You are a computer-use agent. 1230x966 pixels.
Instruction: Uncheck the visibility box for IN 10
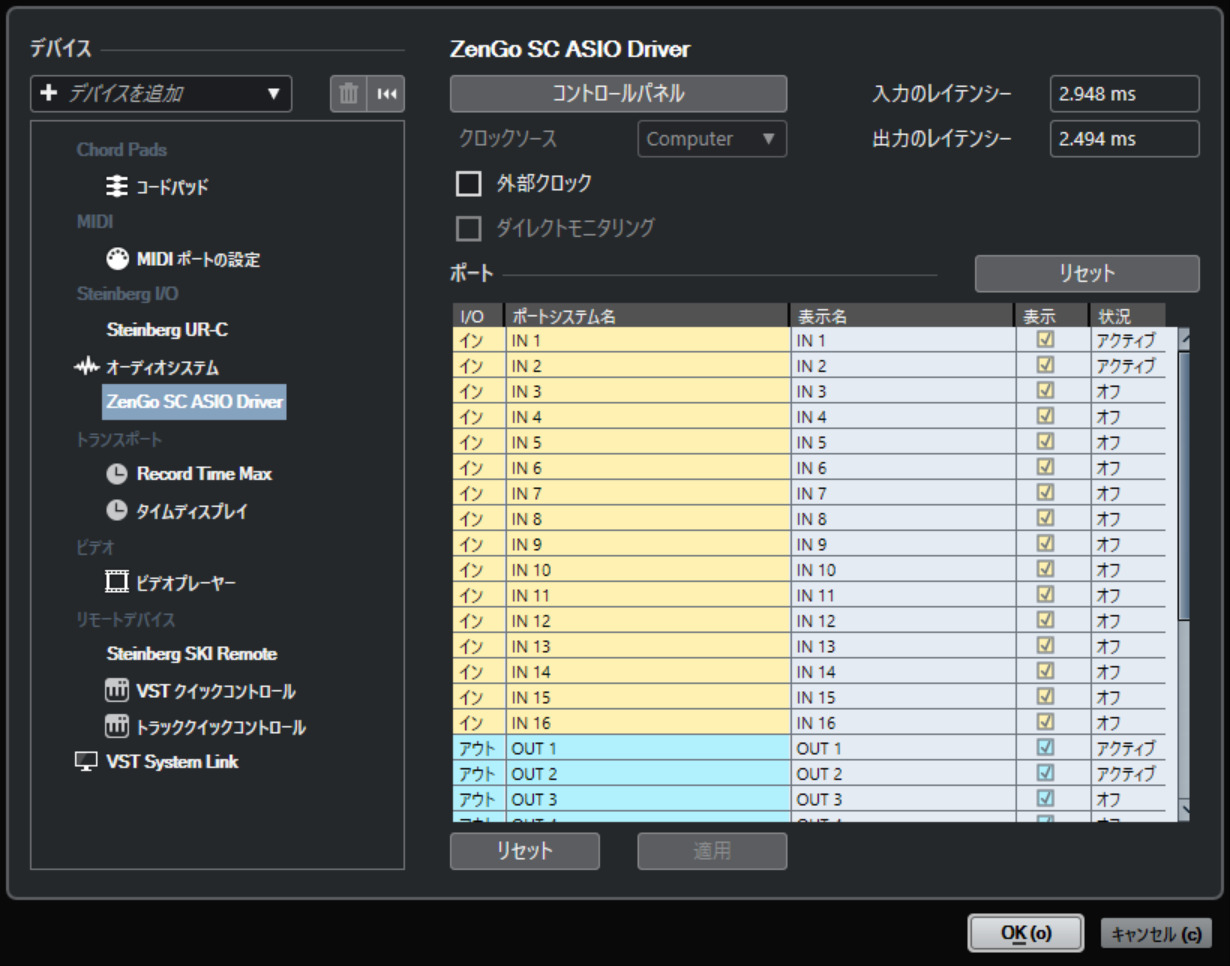point(1046,569)
